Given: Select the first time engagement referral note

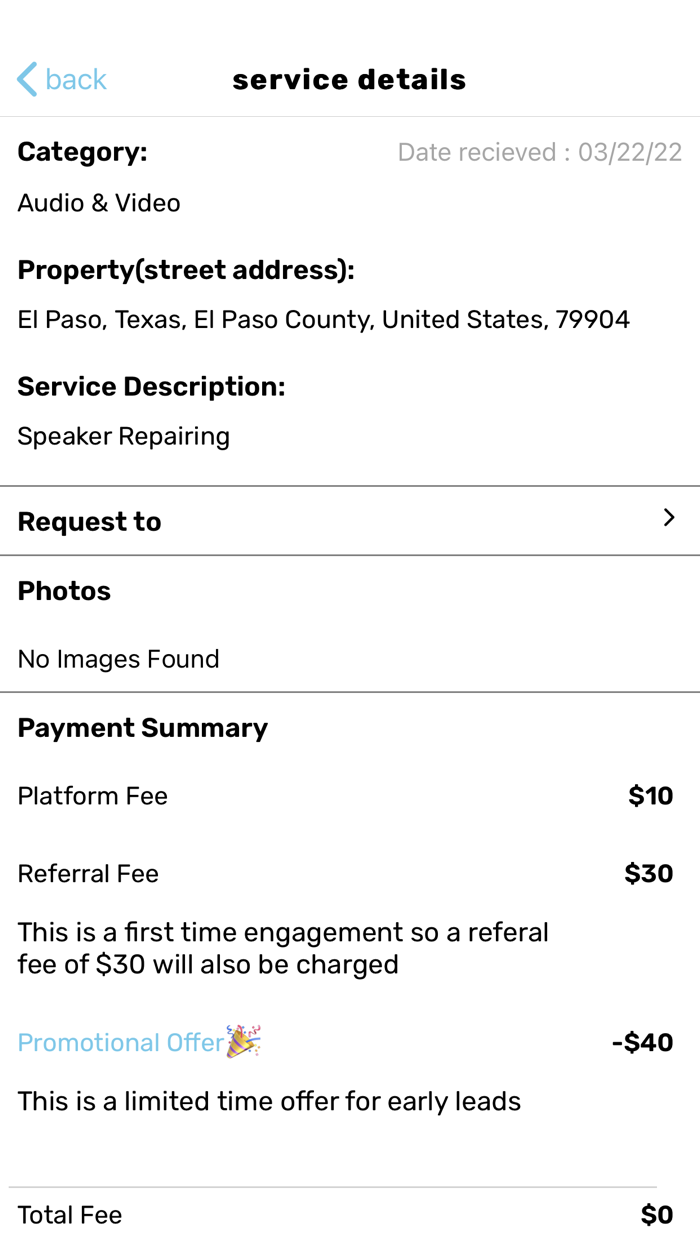Looking at the screenshot, I should tap(283, 948).
